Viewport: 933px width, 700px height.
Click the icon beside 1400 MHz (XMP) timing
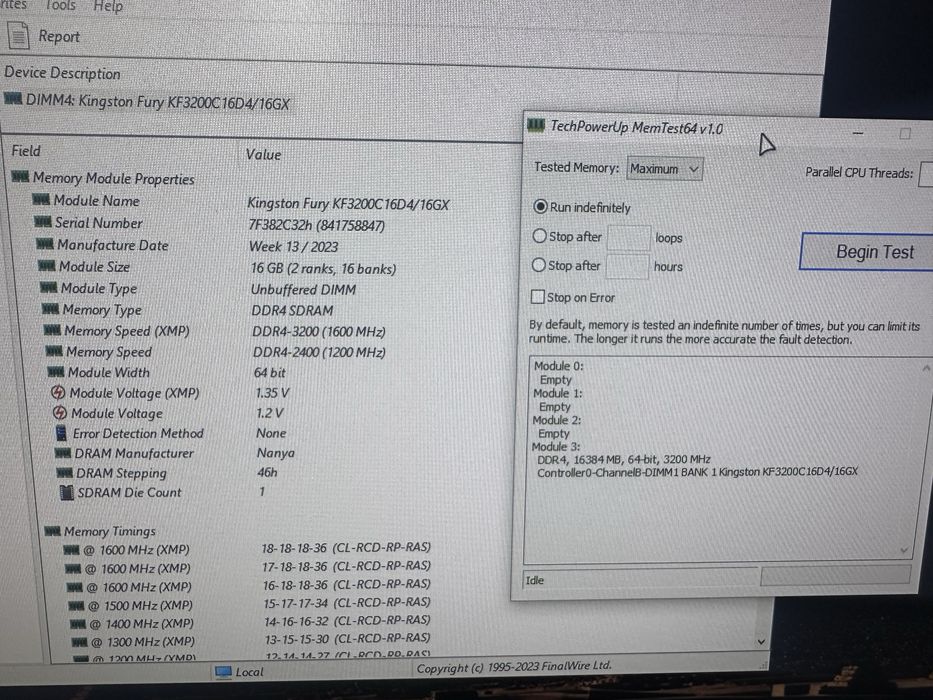[x=78, y=624]
